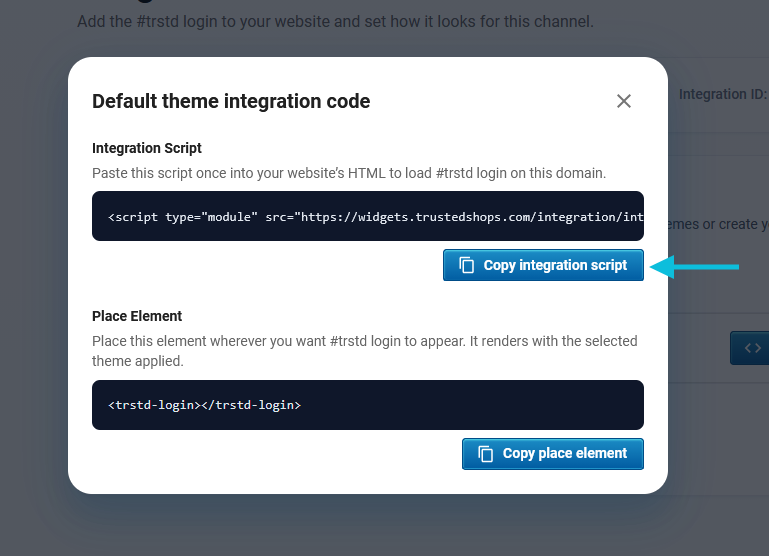Click the 'Place Element' heading
This screenshot has width=769, height=556.
[x=137, y=316]
